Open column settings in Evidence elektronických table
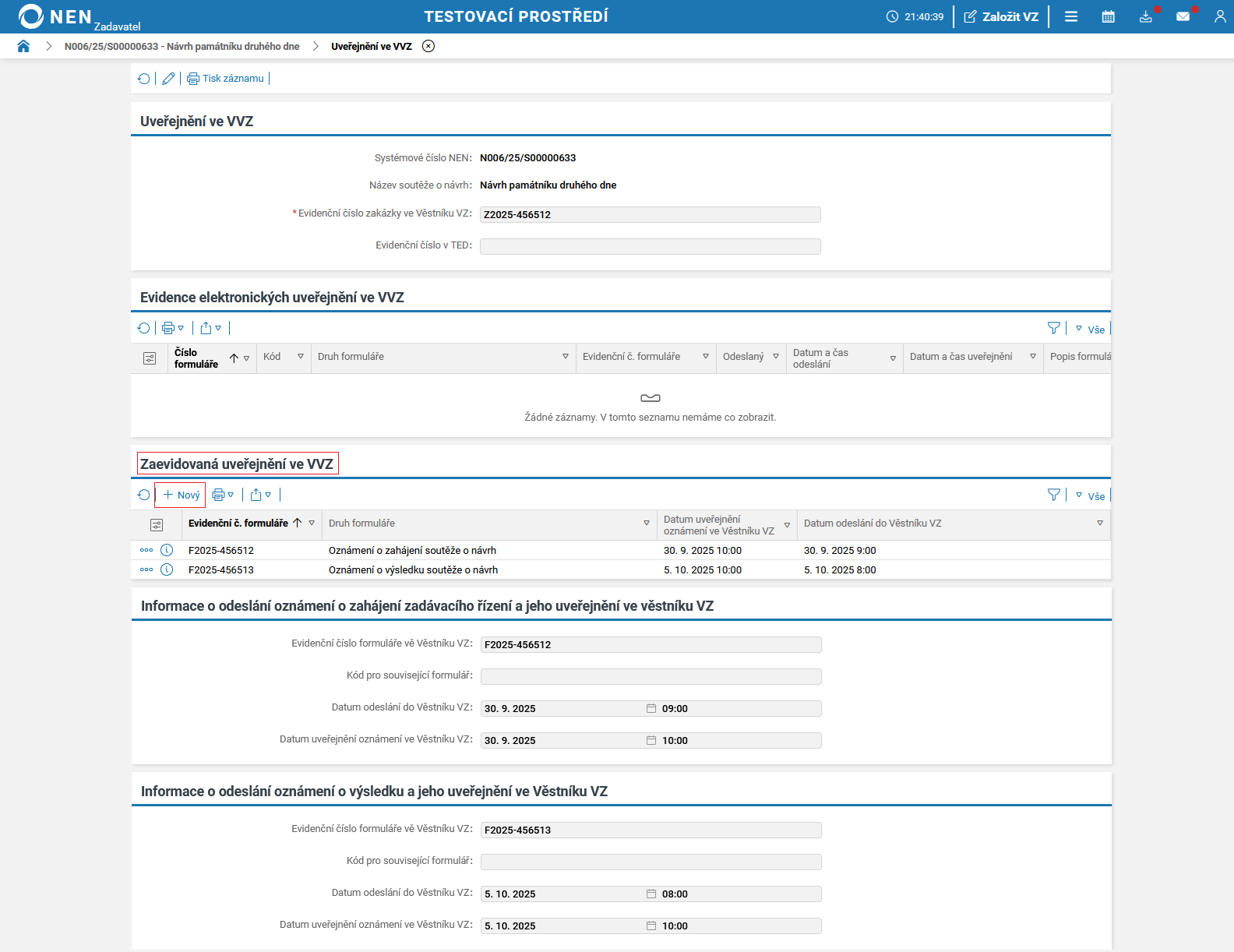The height and width of the screenshot is (952, 1234). [x=150, y=358]
